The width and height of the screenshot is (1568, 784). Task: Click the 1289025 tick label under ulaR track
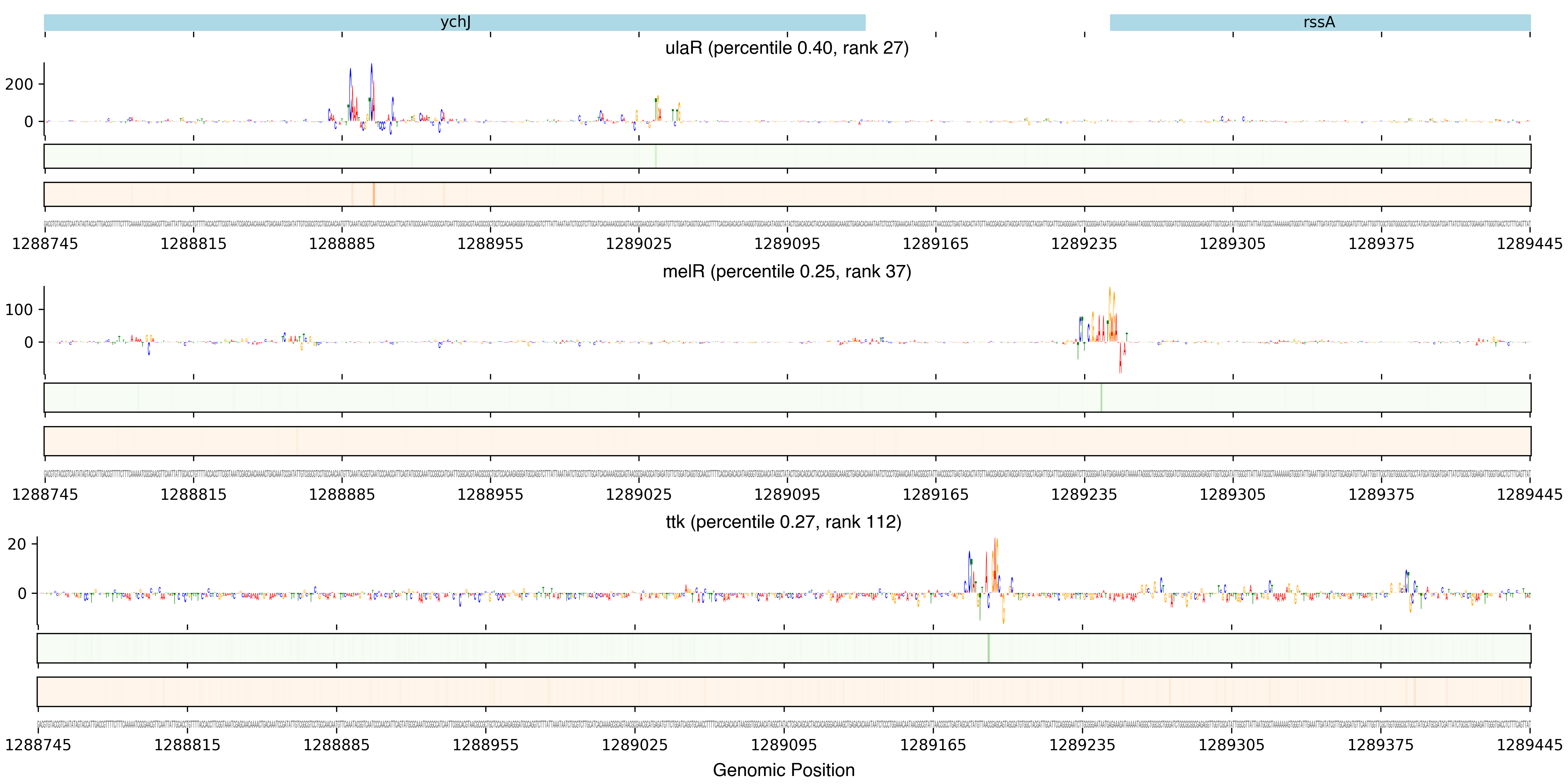(638, 244)
